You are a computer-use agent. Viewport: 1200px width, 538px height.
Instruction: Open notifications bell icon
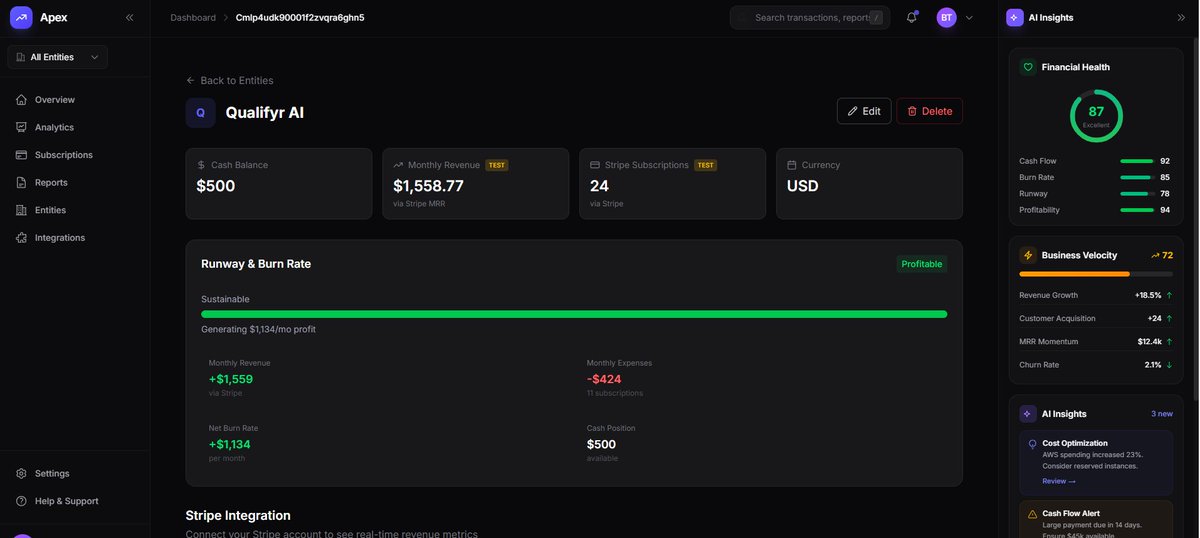pos(912,17)
